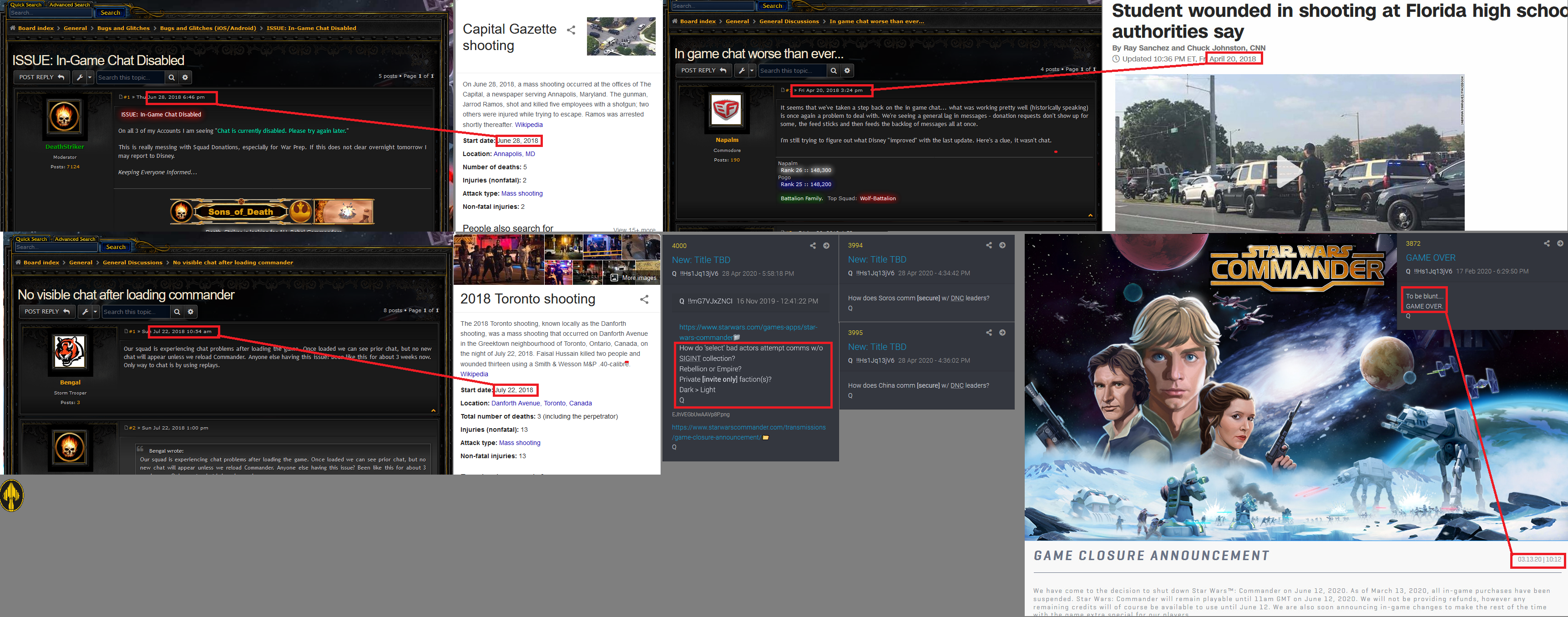Play the Florida school shooting video
This screenshot has height=617, width=1568.
(1289, 172)
